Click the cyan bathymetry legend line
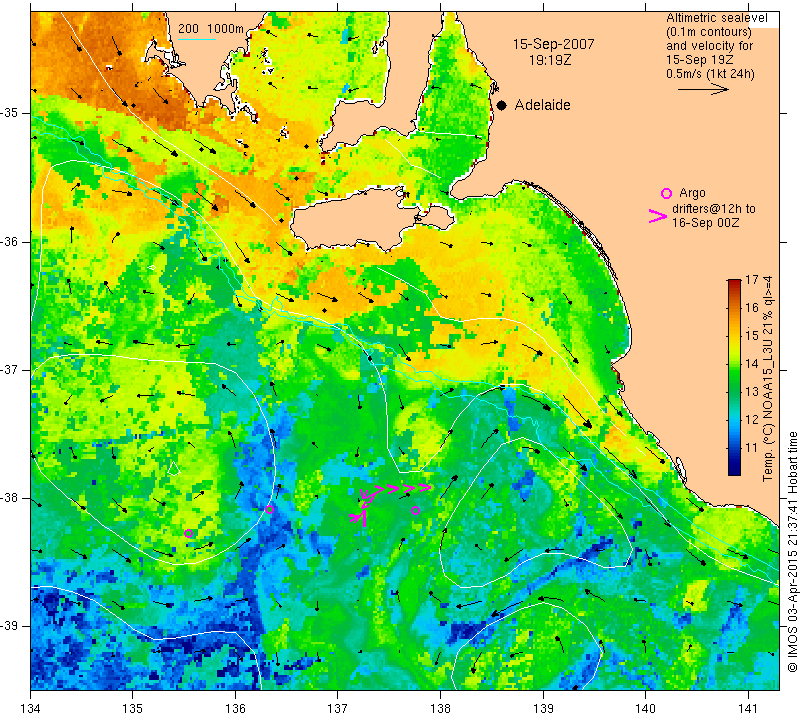Viewport: 800px width, 720px height. click(197, 39)
